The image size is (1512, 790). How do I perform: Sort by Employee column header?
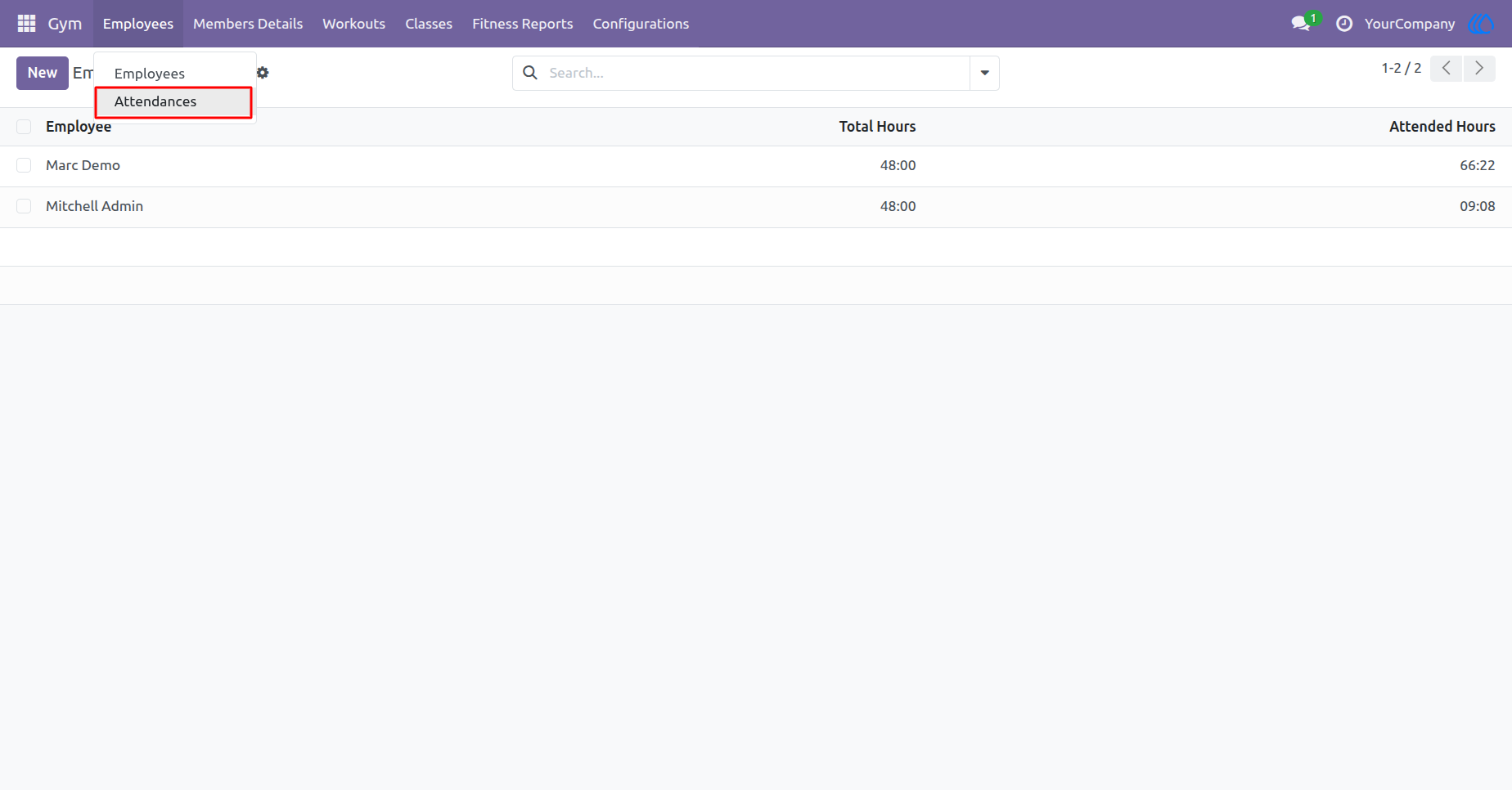pyautogui.click(x=79, y=127)
